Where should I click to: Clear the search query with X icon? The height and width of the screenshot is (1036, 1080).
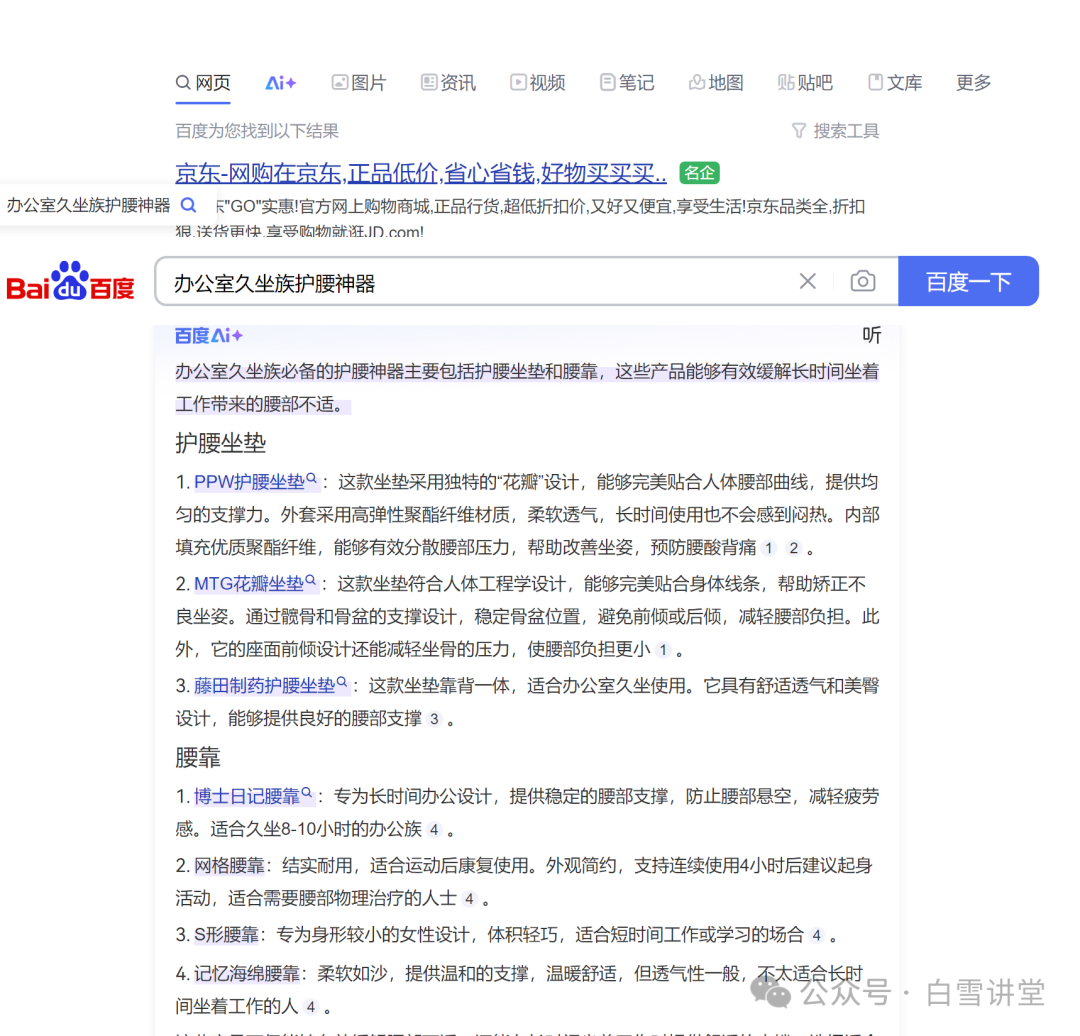pyautogui.click(x=808, y=281)
